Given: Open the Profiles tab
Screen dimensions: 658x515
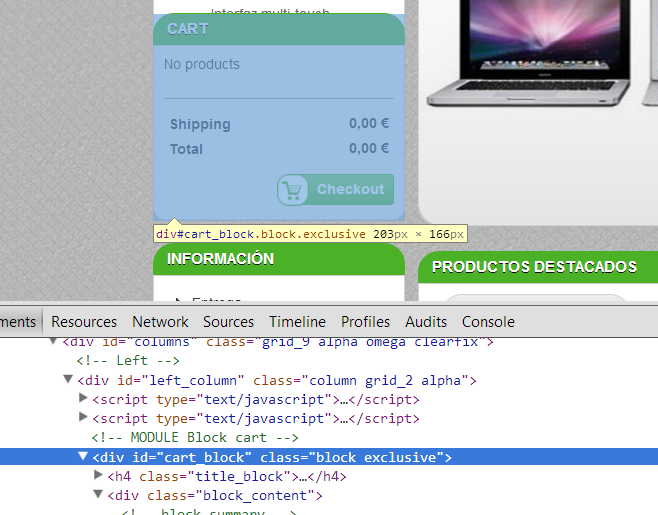Looking at the screenshot, I should pos(365,322).
